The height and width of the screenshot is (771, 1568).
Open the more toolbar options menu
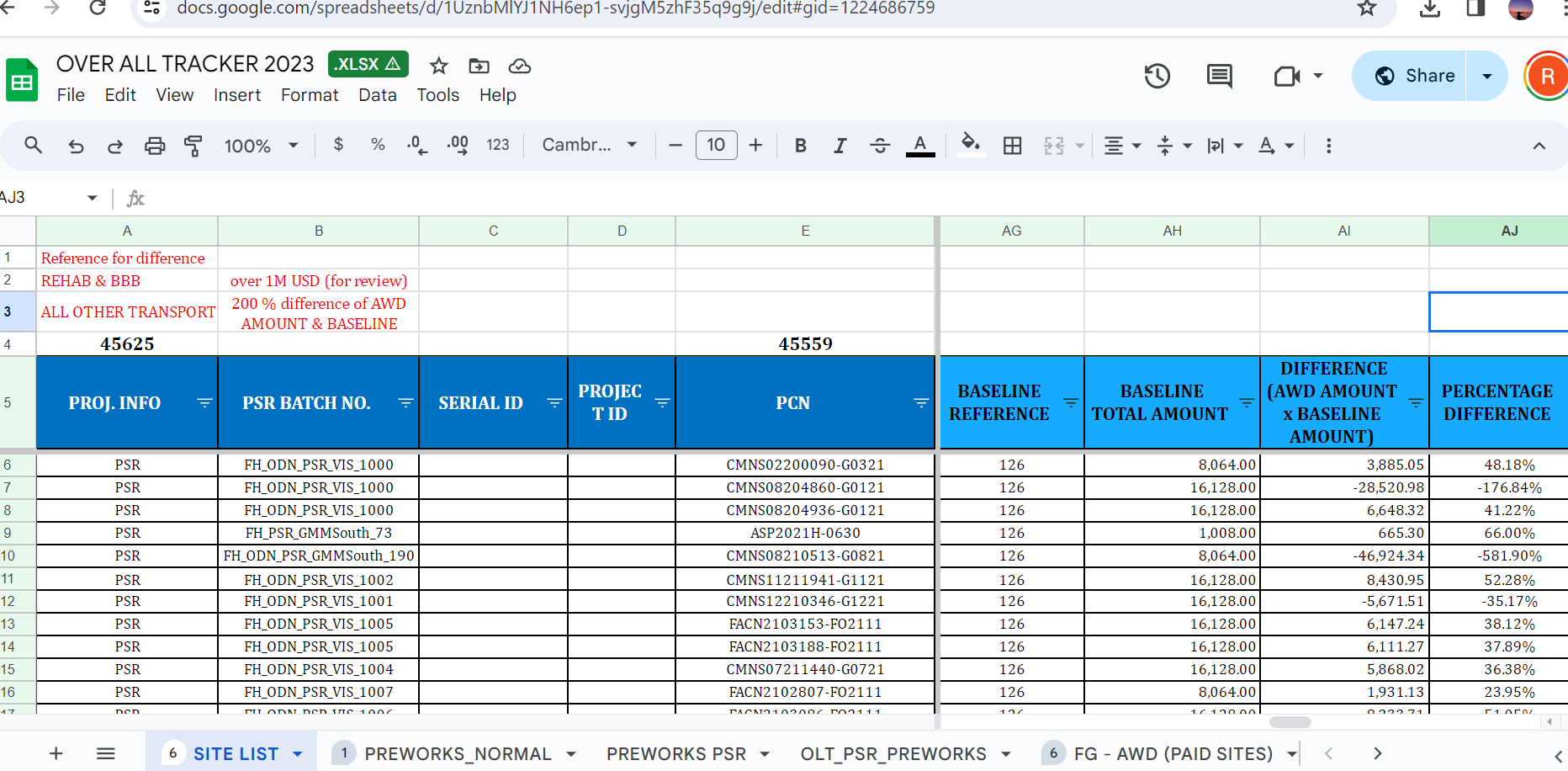click(1328, 146)
